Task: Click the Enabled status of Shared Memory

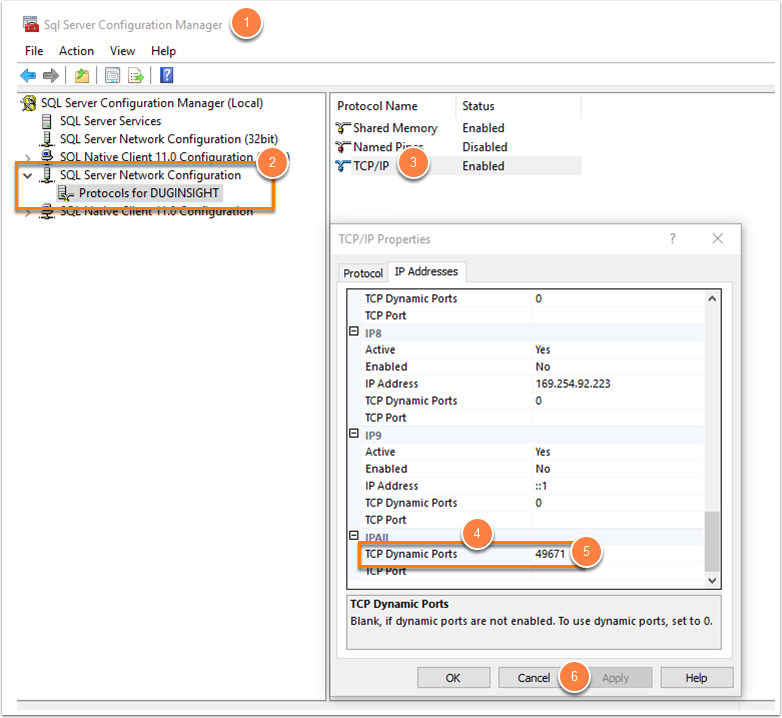Action: click(x=483, y=128)
